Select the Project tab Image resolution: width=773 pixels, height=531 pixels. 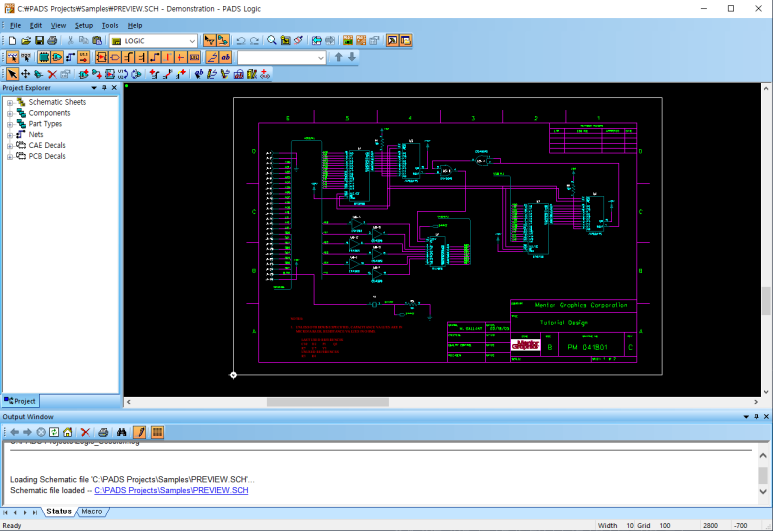pos(20,401)
